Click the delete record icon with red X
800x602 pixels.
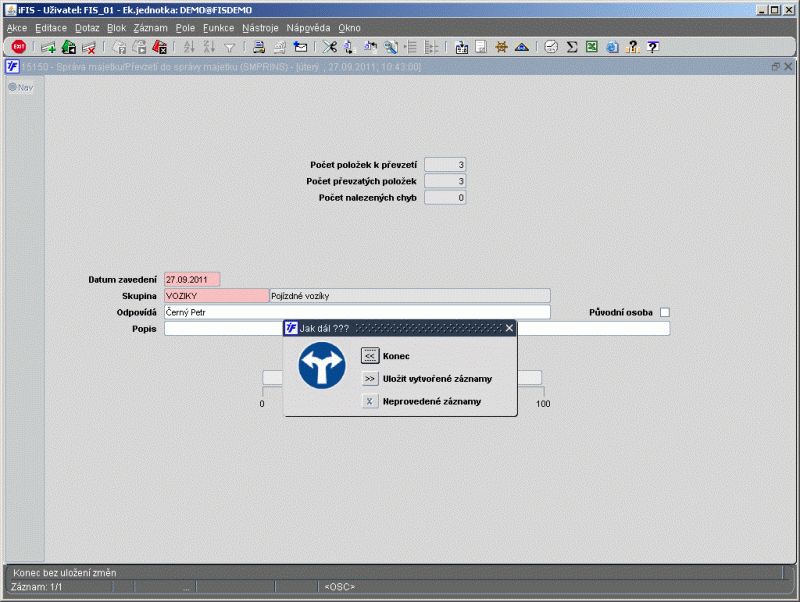(x=89, y=47)
